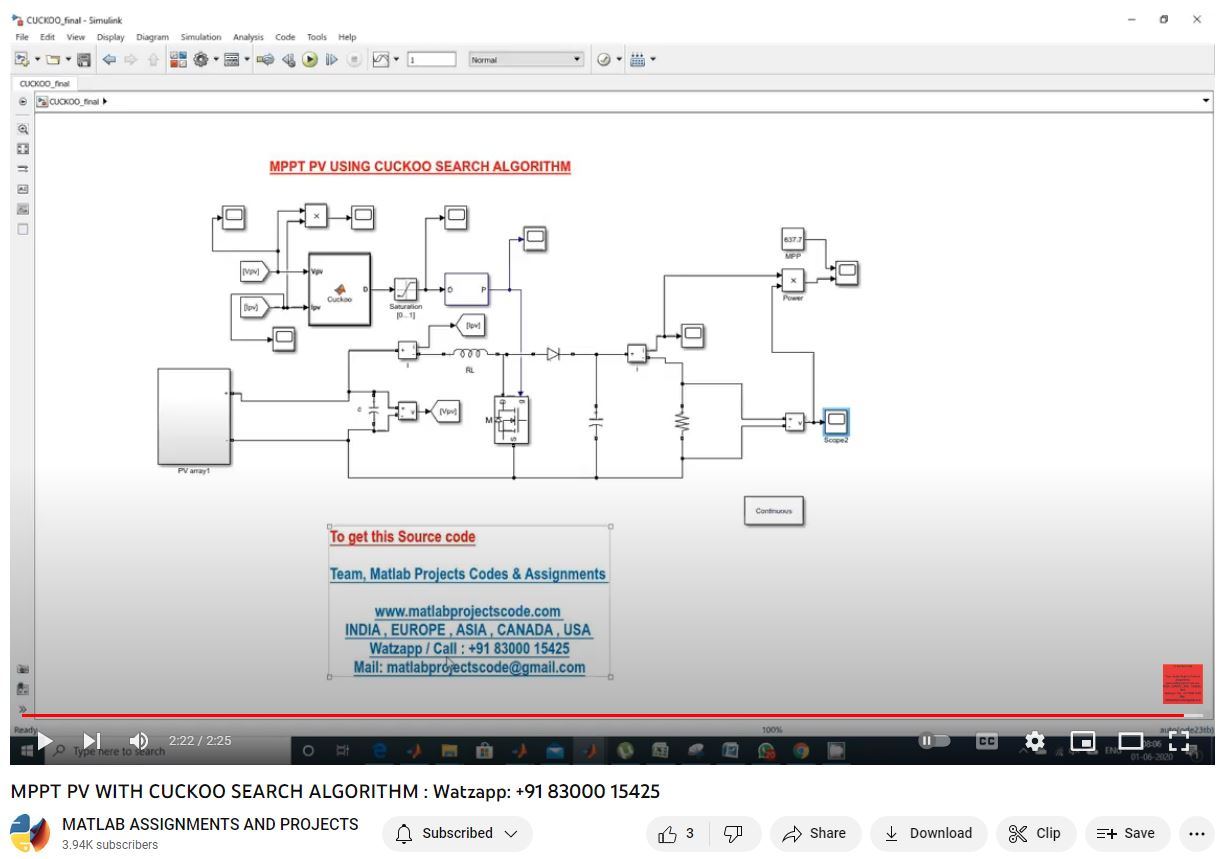Open the Diagram menu
1226x859 pixels.
click(x=152, y=37)
